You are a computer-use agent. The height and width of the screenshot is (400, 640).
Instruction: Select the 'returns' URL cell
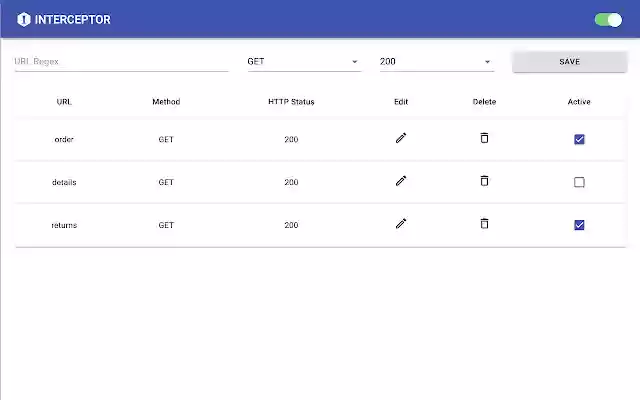(x=64, y=225)
